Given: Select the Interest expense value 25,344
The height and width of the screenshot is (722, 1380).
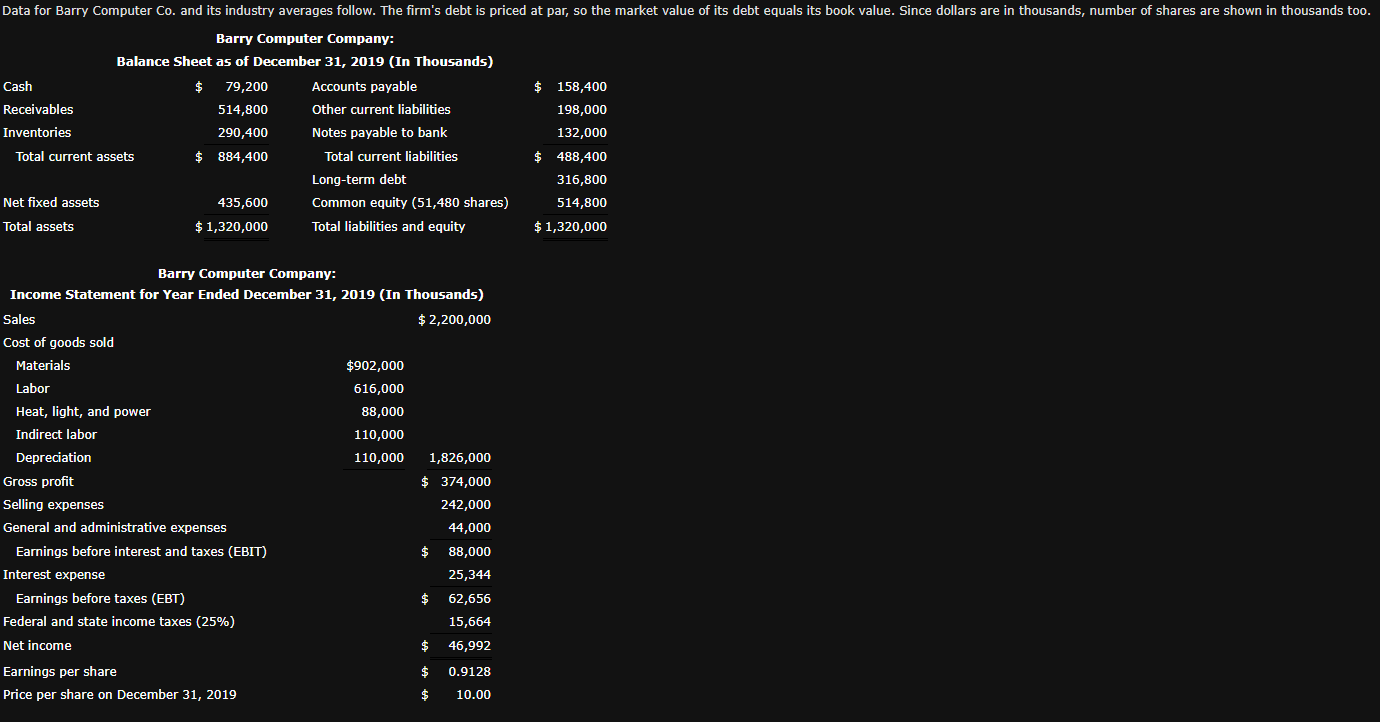Looking at the screenshot, I should click(x=470, y=575).
